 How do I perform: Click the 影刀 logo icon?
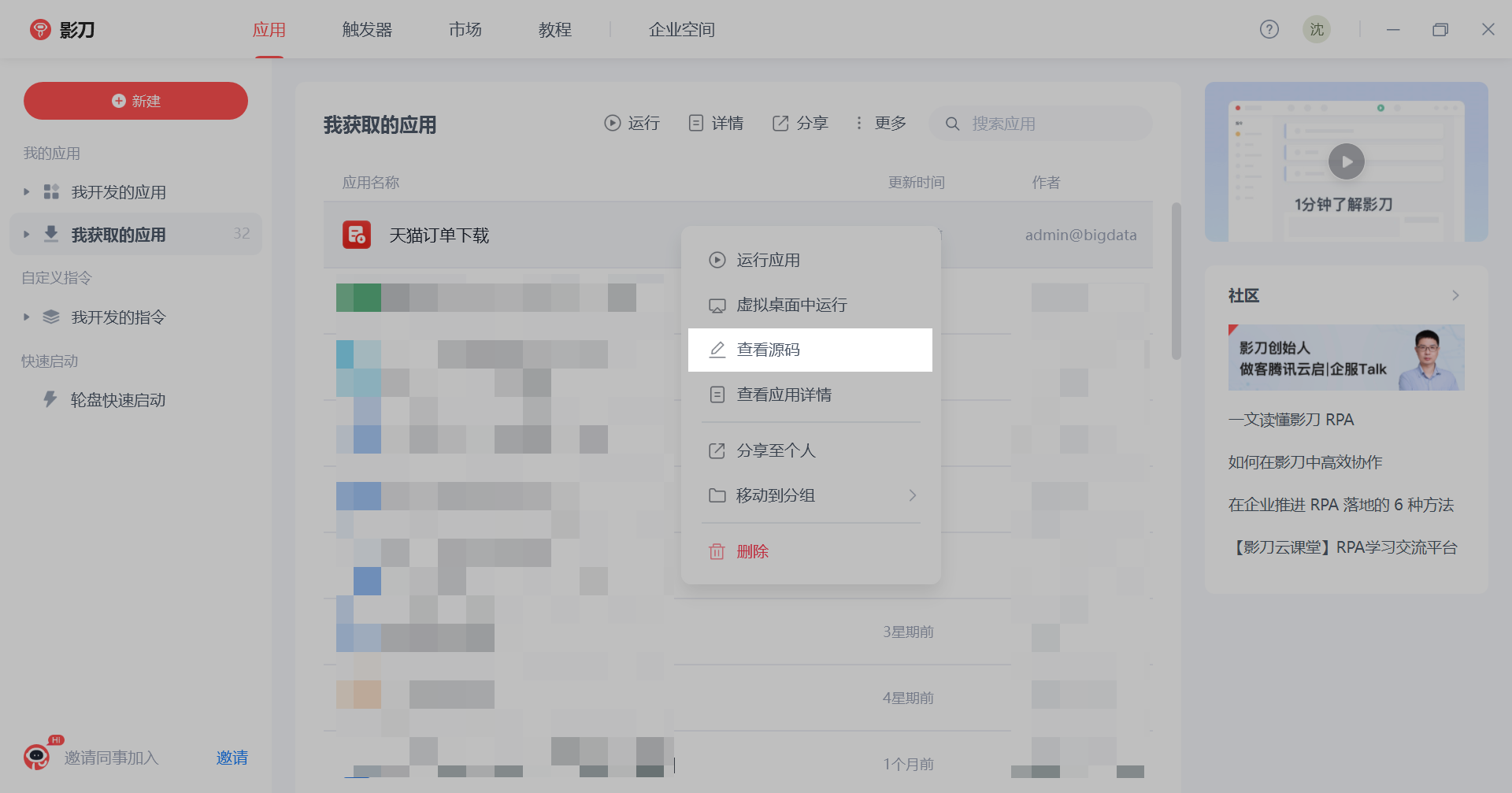[x=40, y=30]
